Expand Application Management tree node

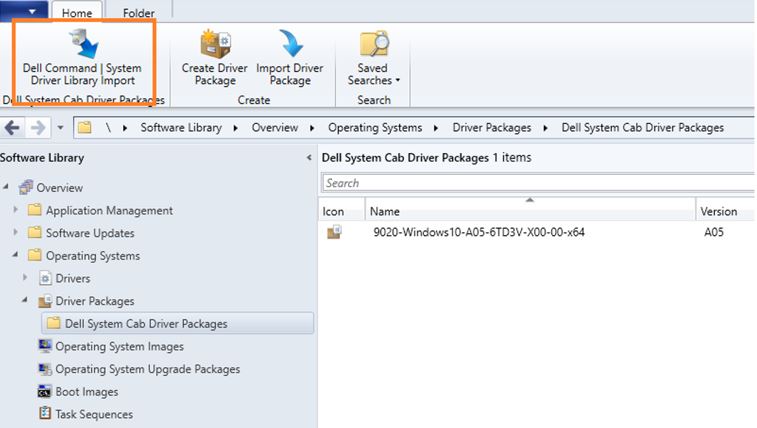click(15, 209)
